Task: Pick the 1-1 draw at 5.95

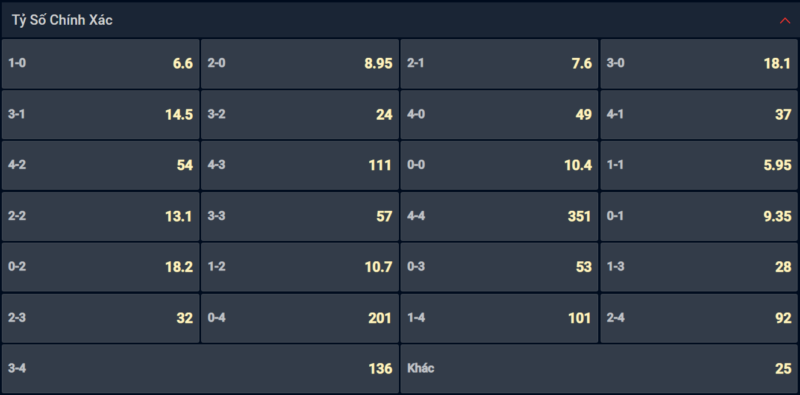Action: 699,165
